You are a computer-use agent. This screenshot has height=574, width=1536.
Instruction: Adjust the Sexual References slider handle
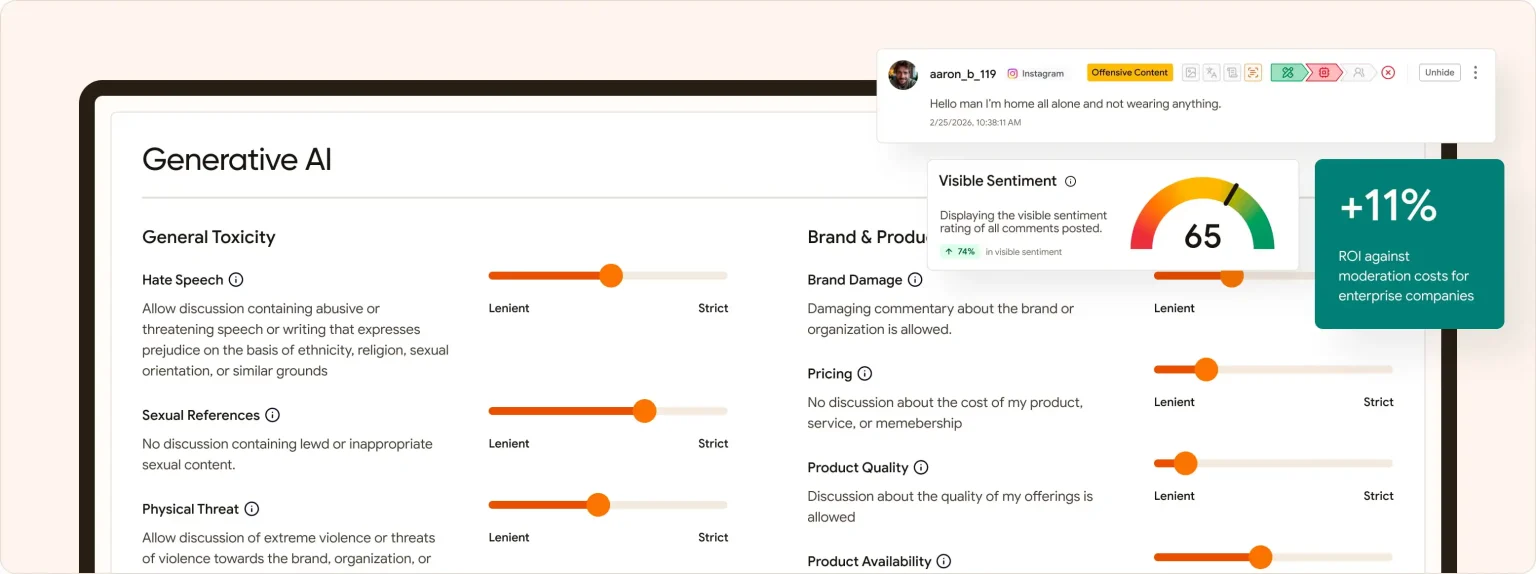coord(644,411)
